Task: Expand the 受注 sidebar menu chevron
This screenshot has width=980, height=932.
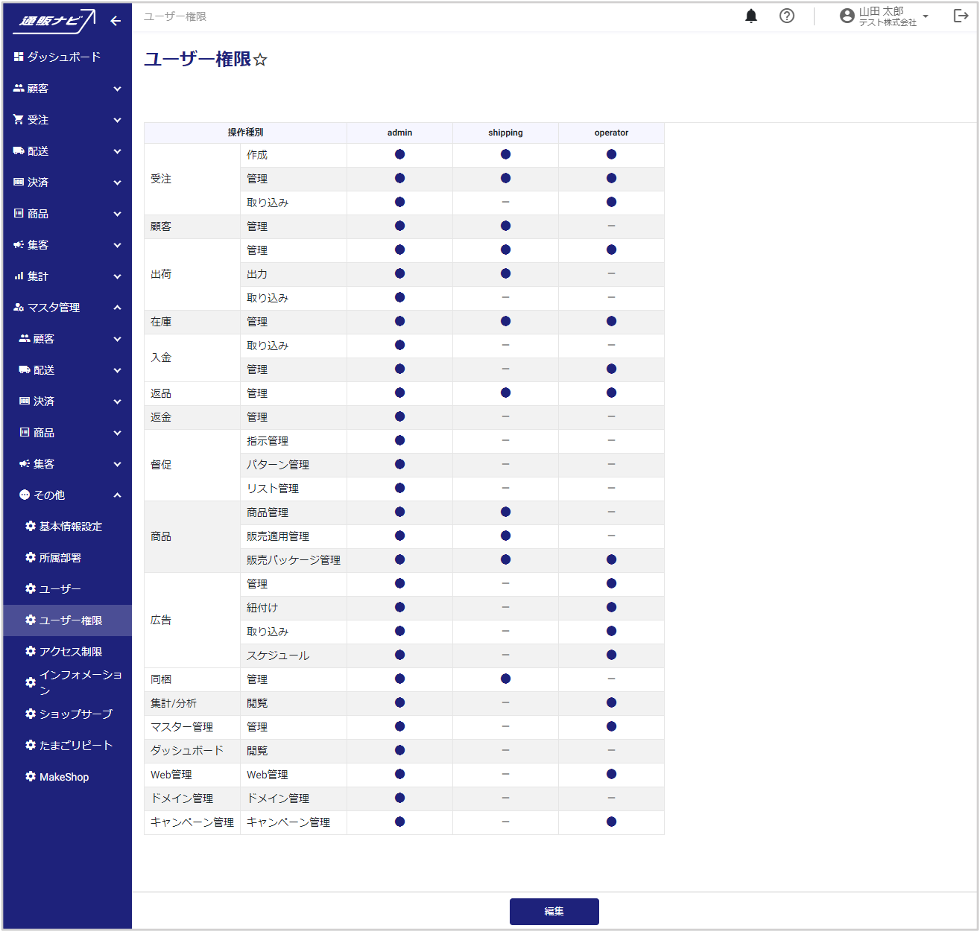Action: [x=117, y=120]
